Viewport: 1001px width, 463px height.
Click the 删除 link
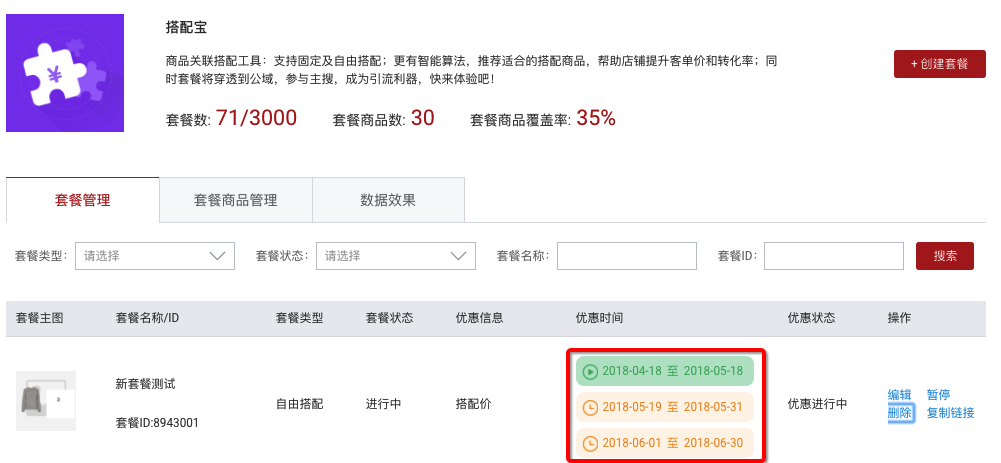click(x=899, y=413)
